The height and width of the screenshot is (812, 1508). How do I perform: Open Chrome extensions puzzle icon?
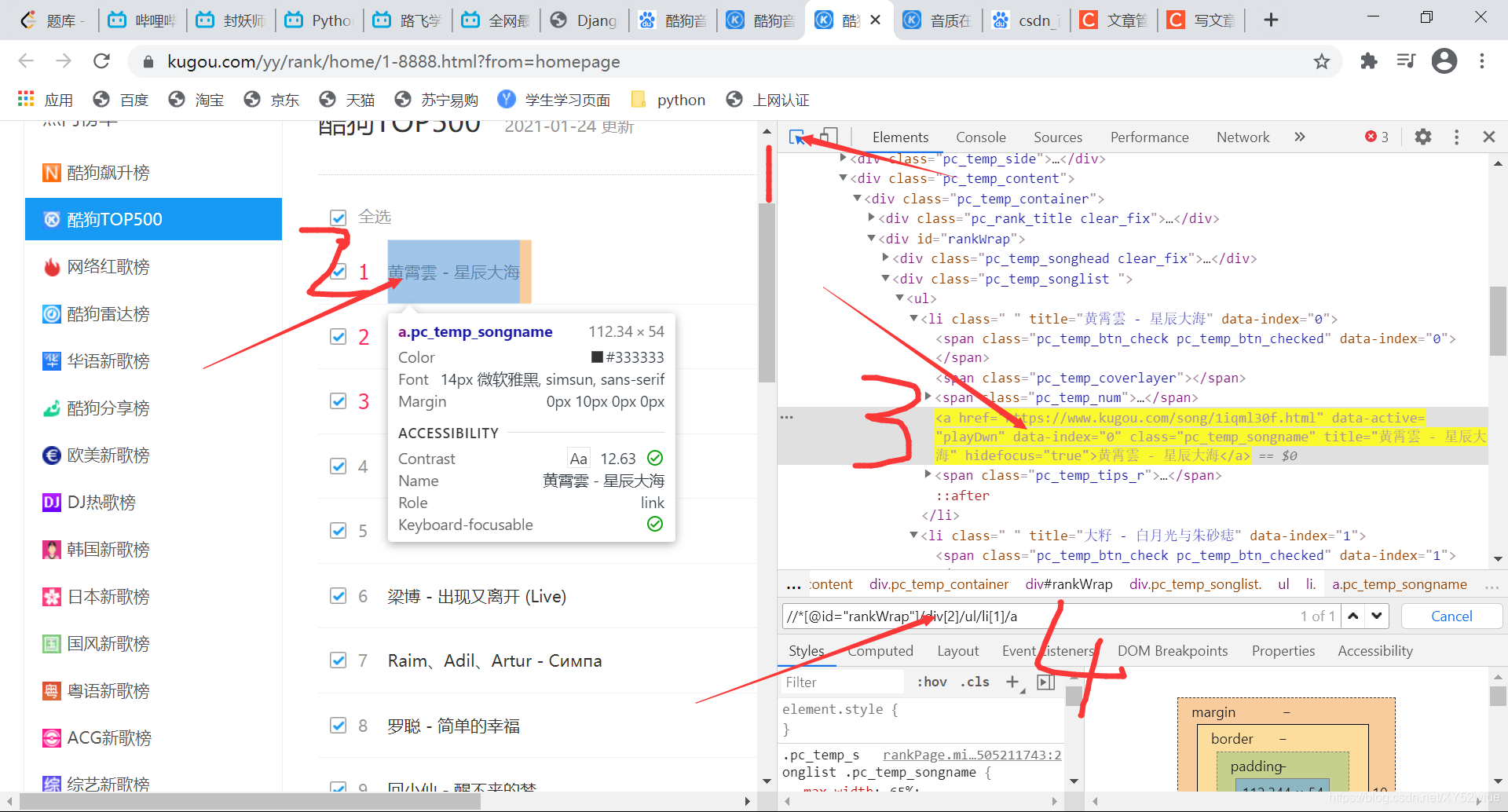(1369, 61)
